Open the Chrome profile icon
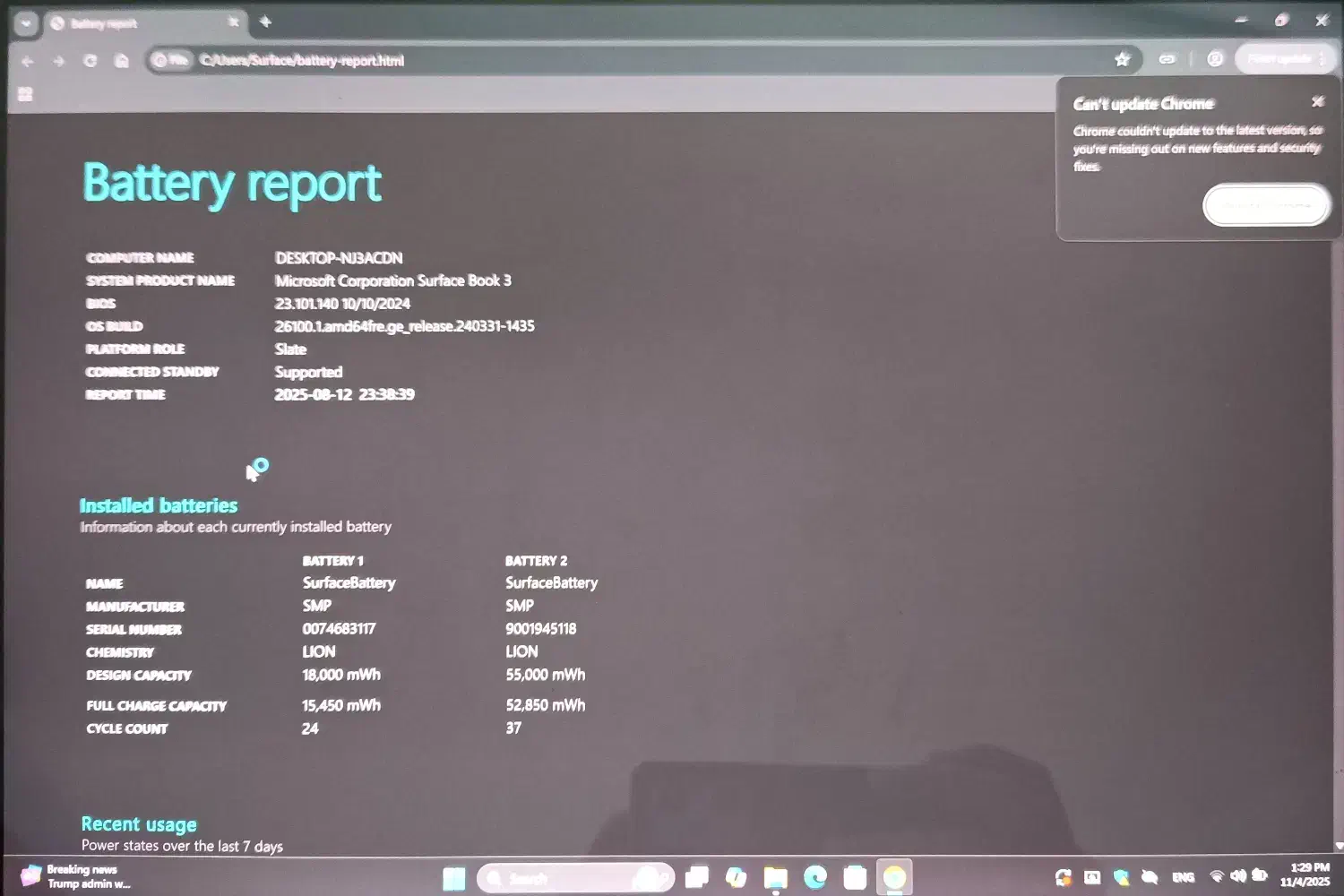1344x896 pixels. click(1215, 59)
